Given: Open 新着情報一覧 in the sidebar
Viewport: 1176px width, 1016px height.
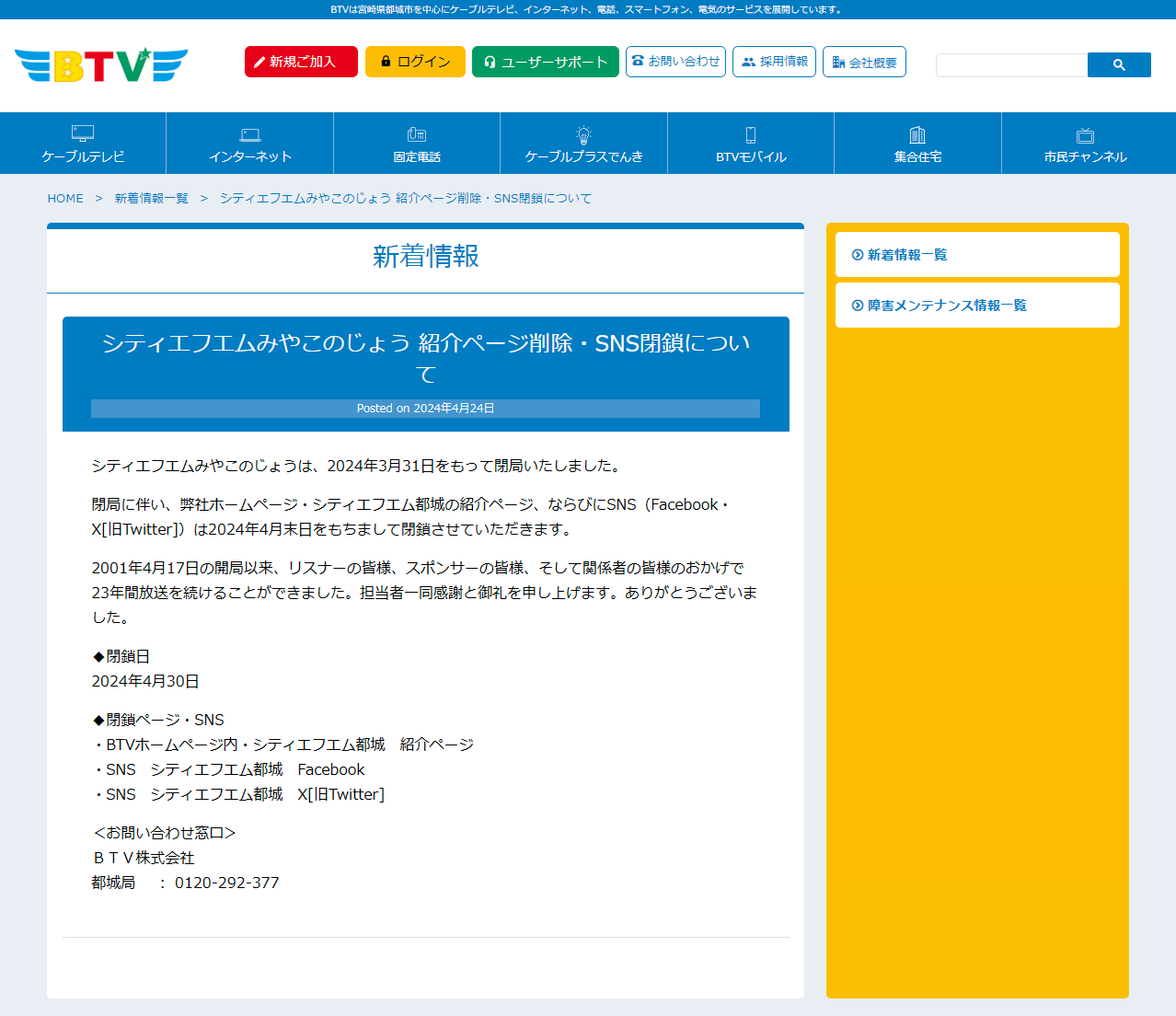Looking at the screenshot, I should (x=977, y=254).
